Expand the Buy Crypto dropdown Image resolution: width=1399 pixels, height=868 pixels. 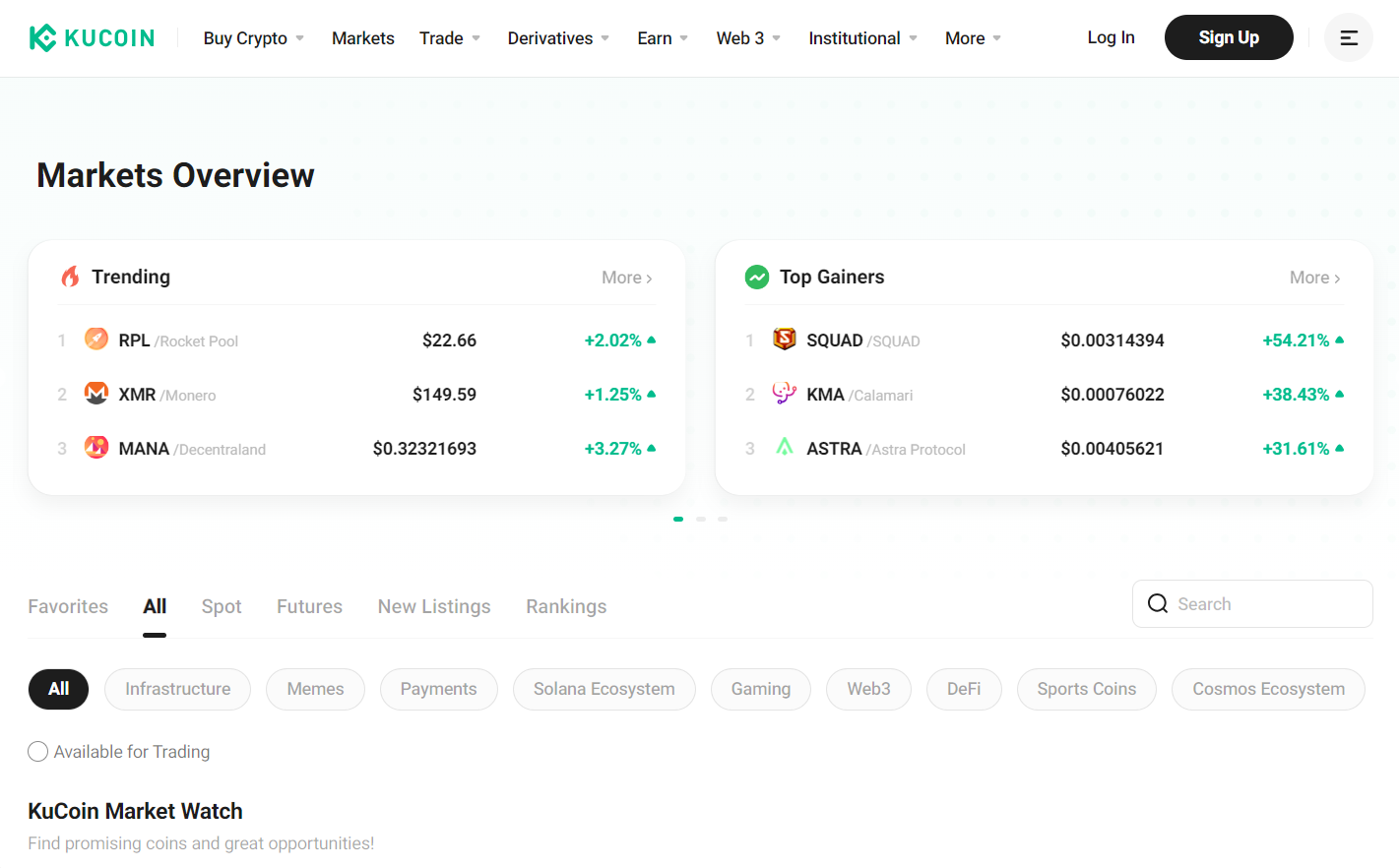[x=253, y=38]
